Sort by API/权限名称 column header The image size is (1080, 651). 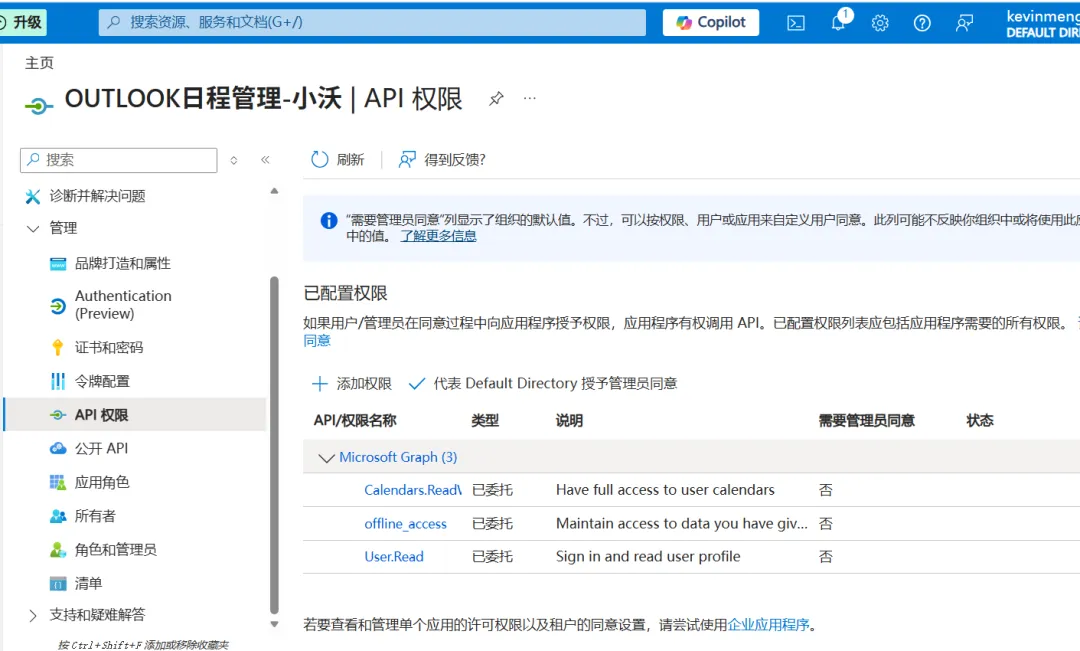(355, 420)
